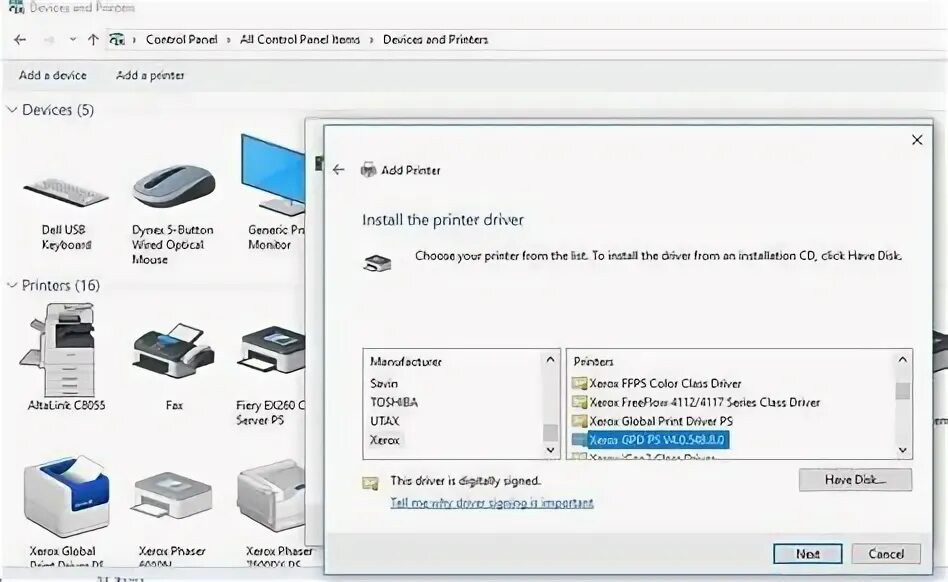Viewport: 948px width, 582px height.
Task: Click icon beside Xerox Global Print Driver PS
Action: coord(579,421)
